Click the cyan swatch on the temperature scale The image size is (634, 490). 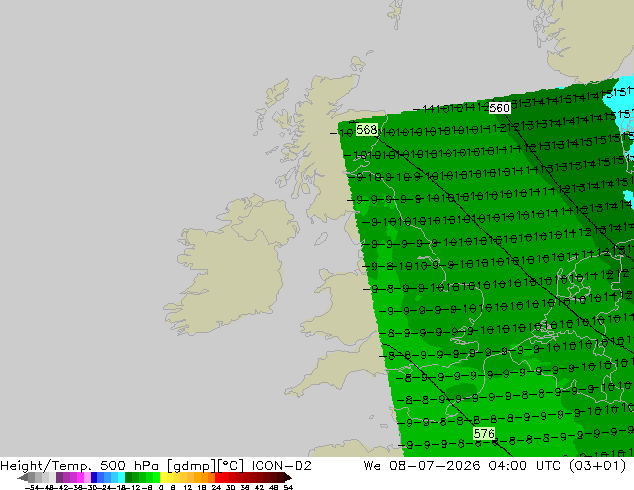[121, 477]
